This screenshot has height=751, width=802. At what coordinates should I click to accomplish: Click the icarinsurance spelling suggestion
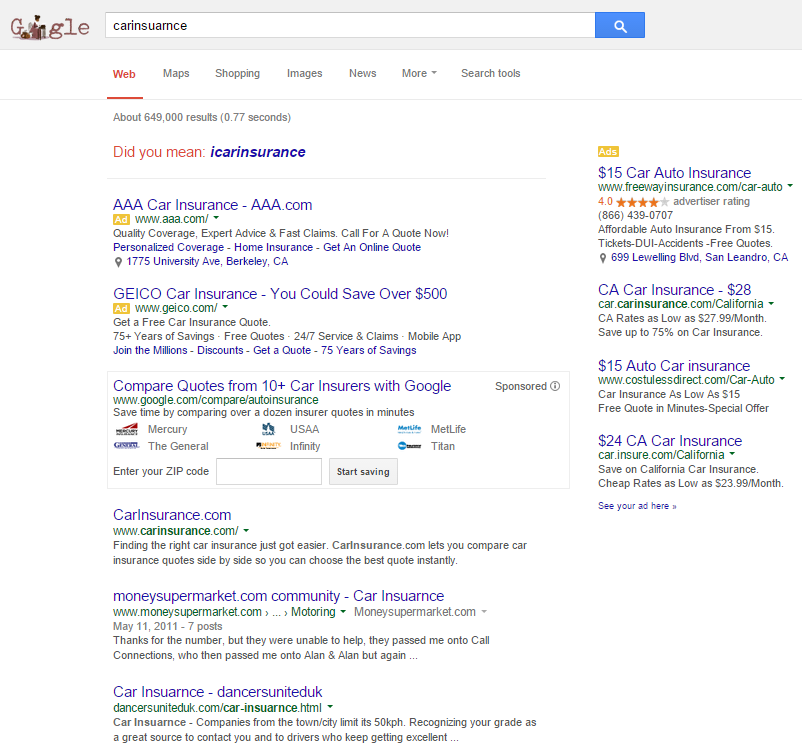(258, 152)
